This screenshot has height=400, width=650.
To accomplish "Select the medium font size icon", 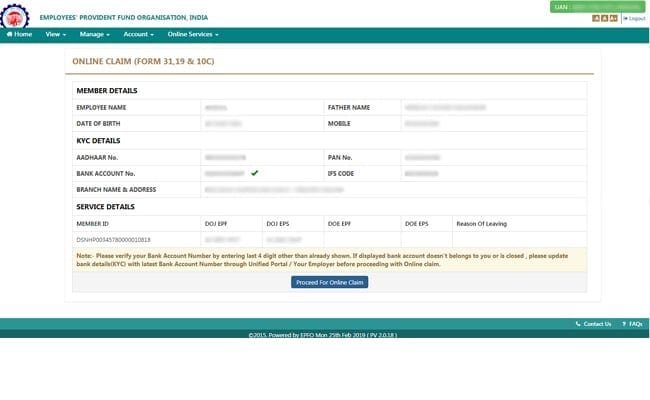I will [x=603, y=18].
